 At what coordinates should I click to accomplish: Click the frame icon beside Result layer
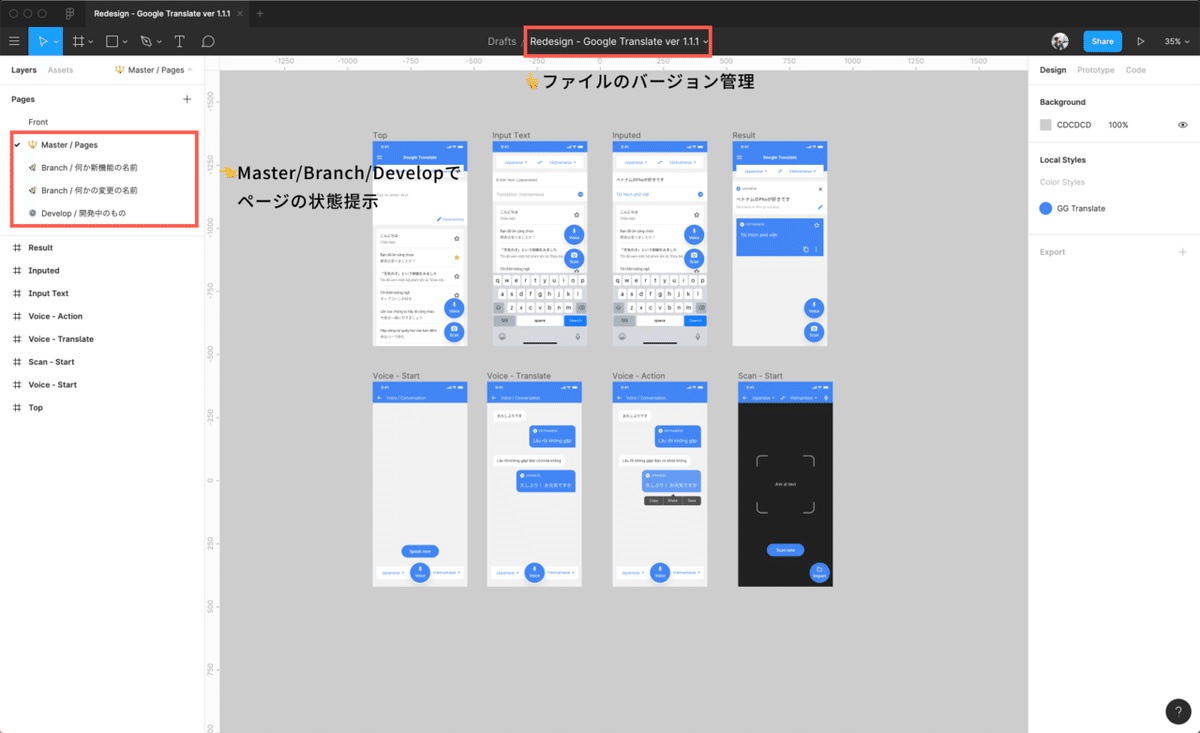point(16,247)
